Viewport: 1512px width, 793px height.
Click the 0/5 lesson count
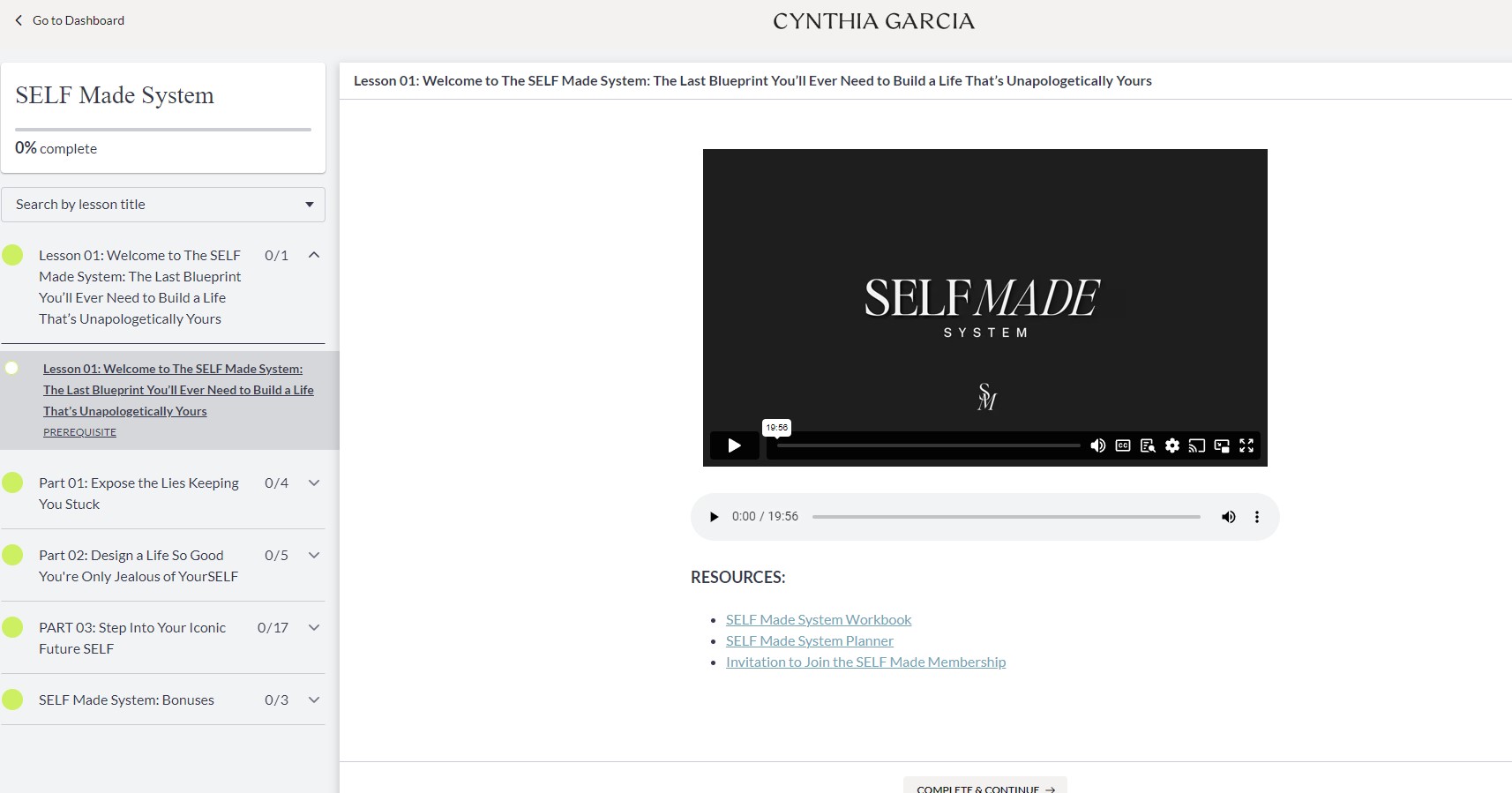(276, 555)
